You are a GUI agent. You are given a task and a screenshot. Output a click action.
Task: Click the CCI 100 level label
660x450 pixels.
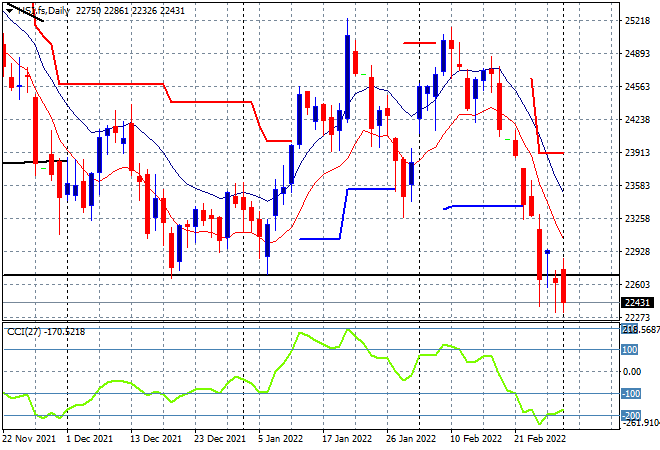(629, 350)
